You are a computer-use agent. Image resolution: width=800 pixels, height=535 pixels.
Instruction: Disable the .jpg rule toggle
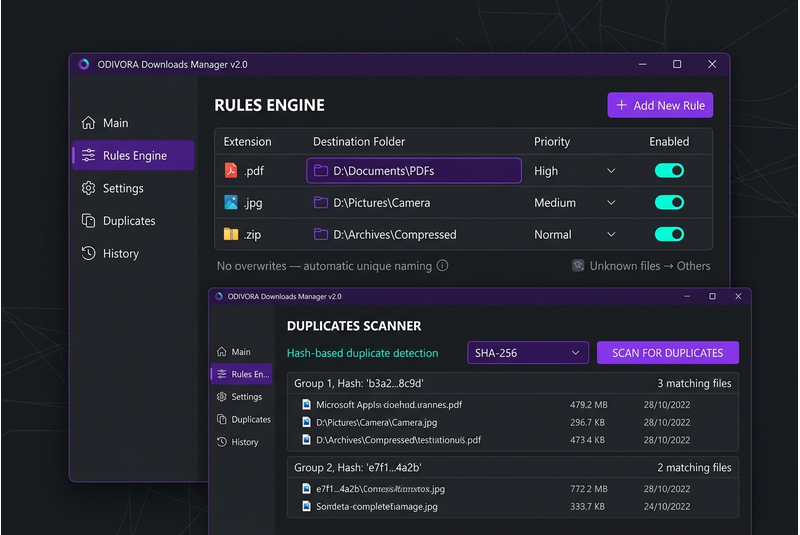pyautogui.click(x=669, y=202)
